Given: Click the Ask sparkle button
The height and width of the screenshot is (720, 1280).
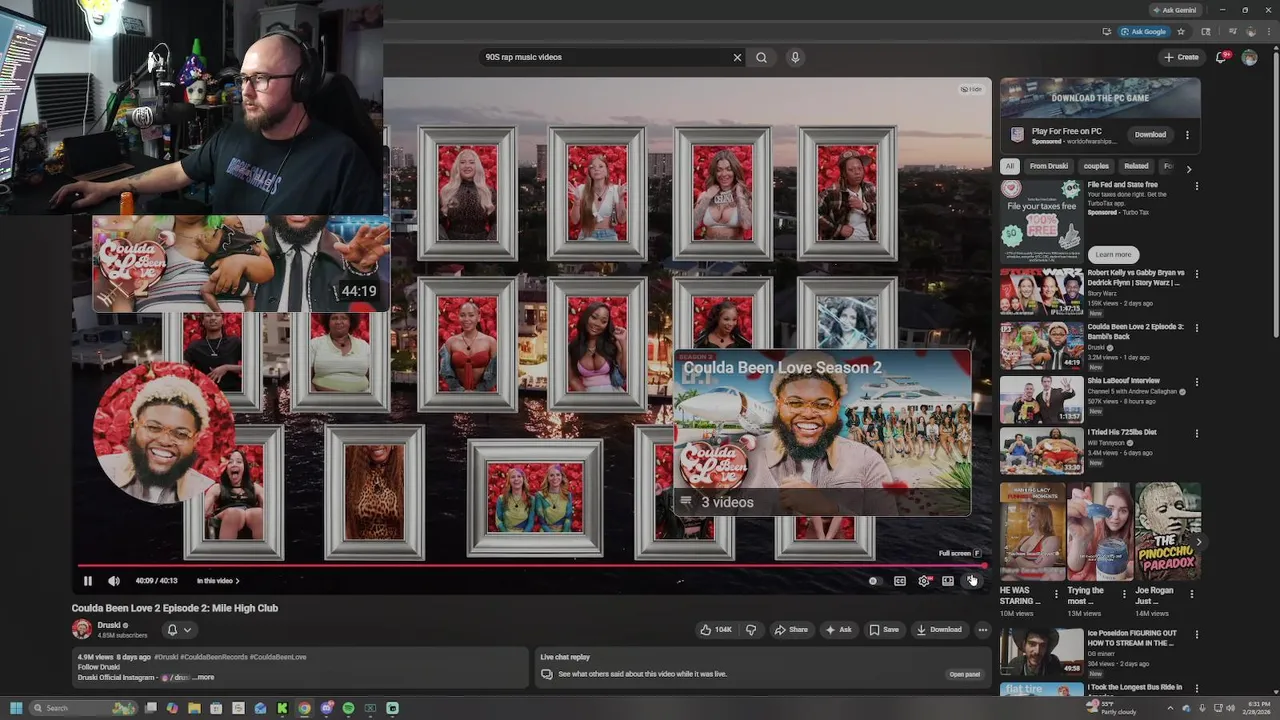Looking at the screenshot, I should tap(838, 630).
